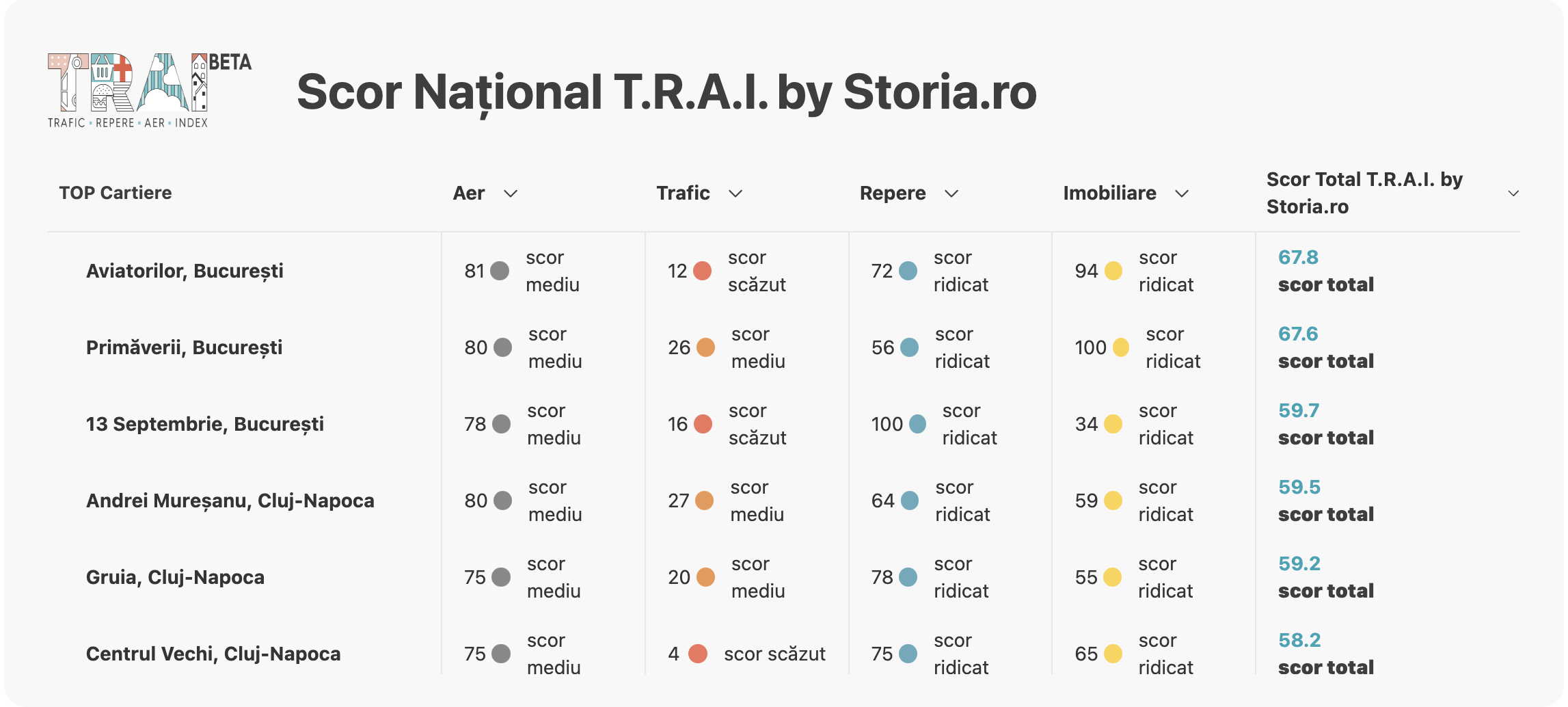Open Gruia, Cluj-Napoca neighborhood

coord(175,577)
